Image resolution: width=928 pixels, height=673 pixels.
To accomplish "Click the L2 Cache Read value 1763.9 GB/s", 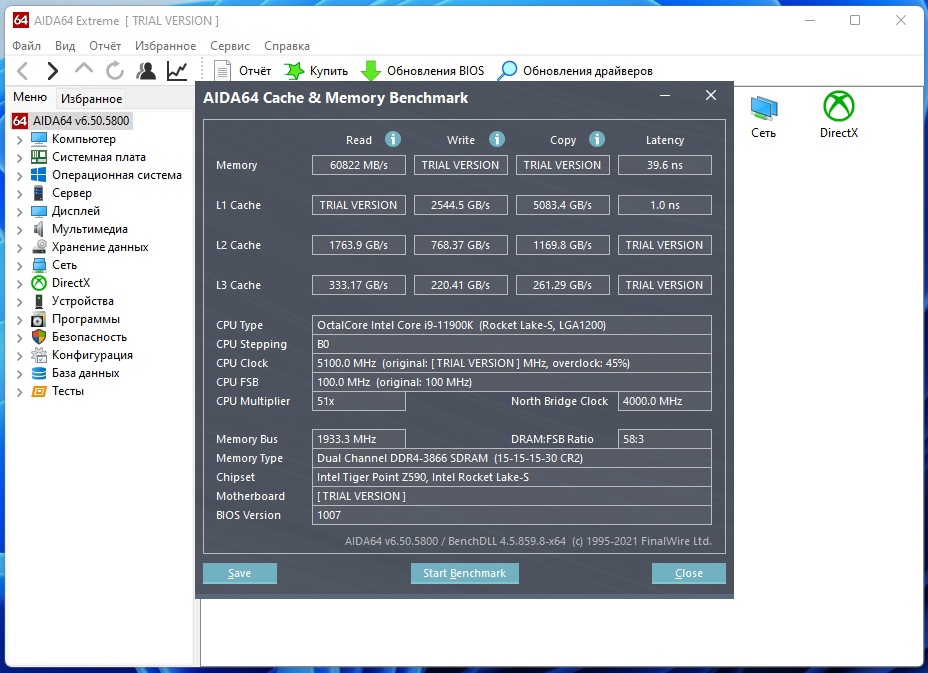I will 359,245.
